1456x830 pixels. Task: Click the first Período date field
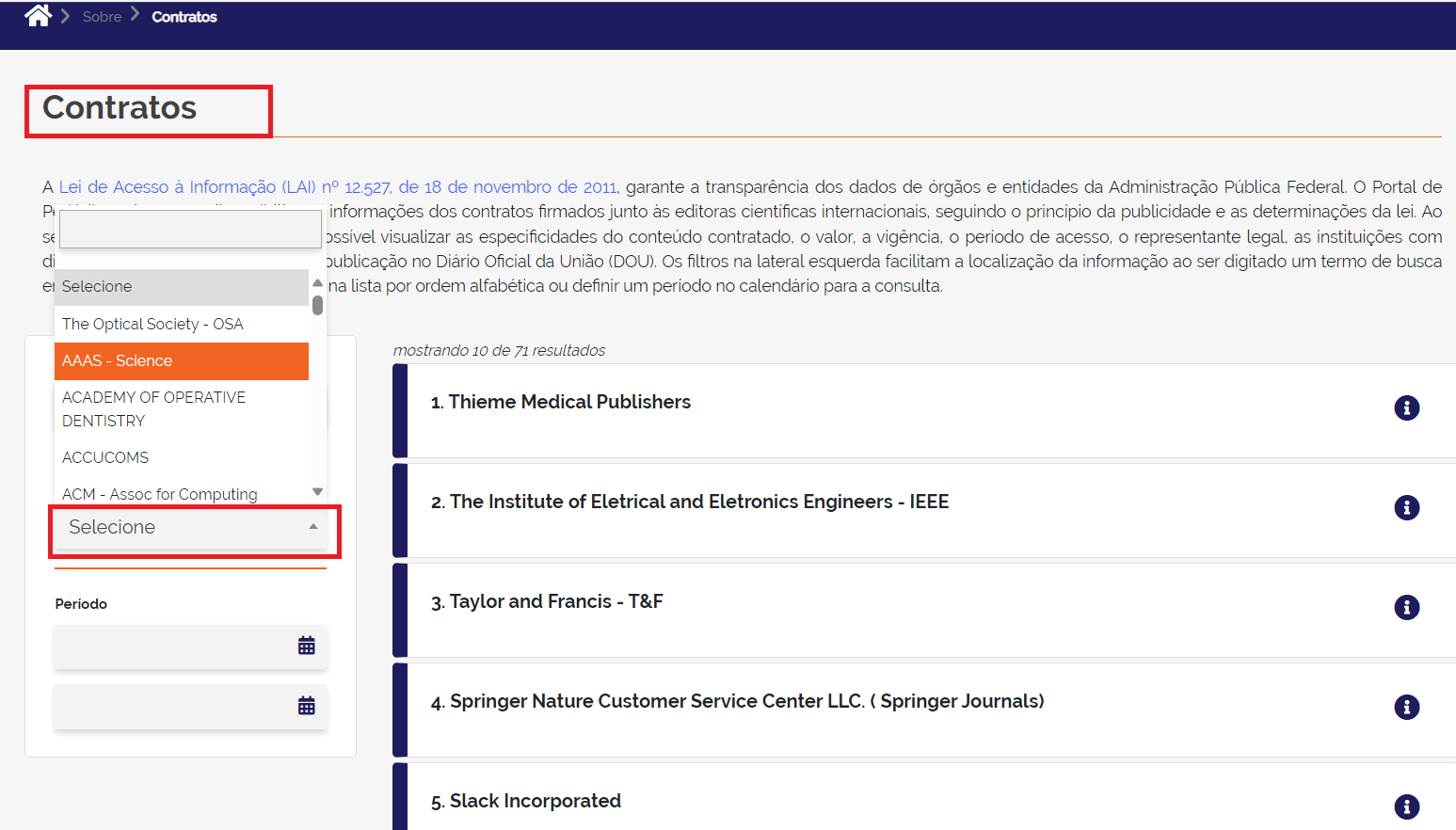(190, 646)
